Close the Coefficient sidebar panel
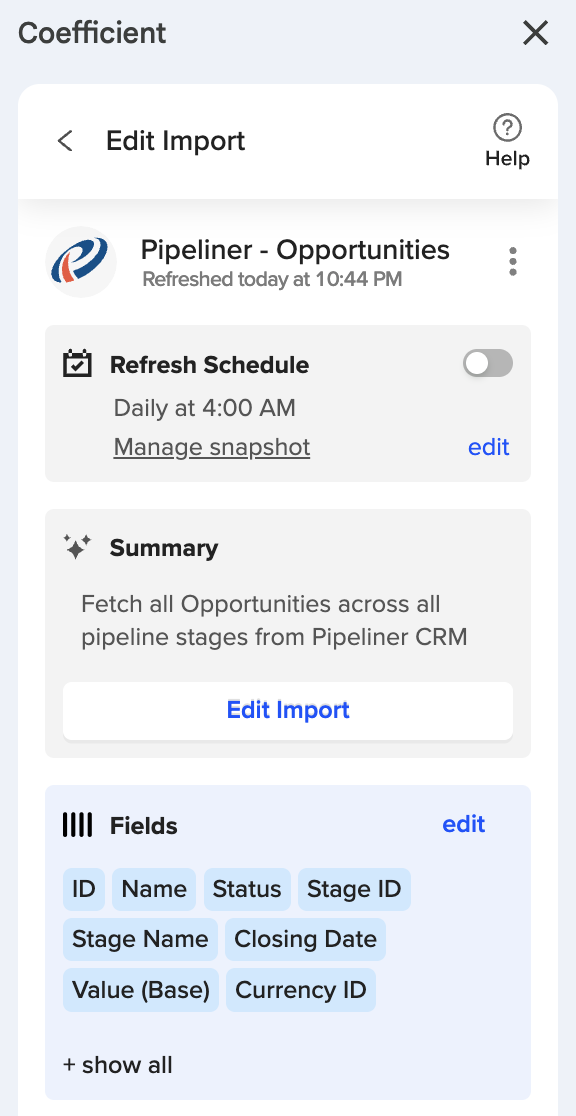The height and width of the screenshot is (1116, 576). coord(535,33)
